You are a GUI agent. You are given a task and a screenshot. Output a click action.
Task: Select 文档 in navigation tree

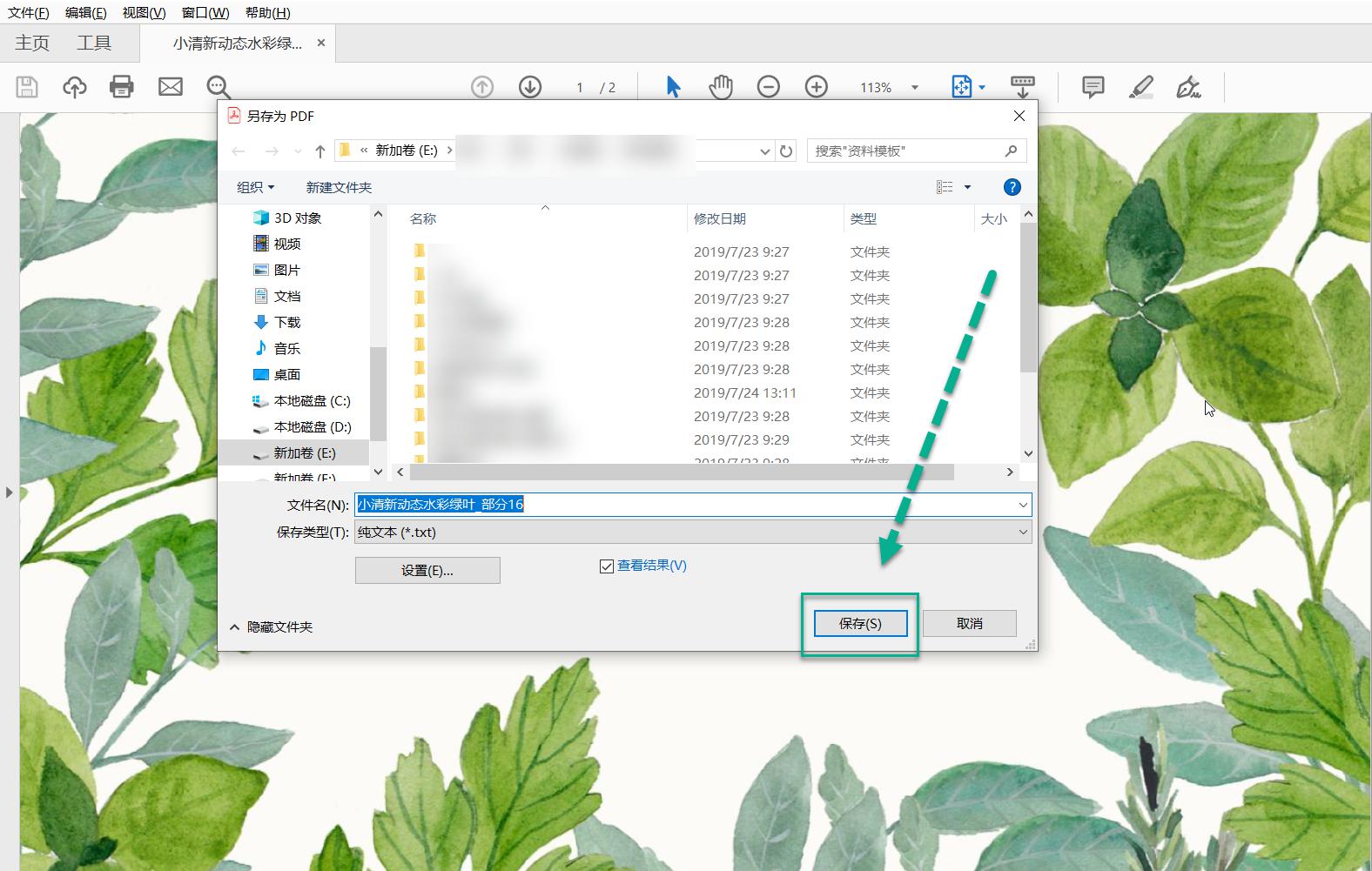click(x=277, y=296)
